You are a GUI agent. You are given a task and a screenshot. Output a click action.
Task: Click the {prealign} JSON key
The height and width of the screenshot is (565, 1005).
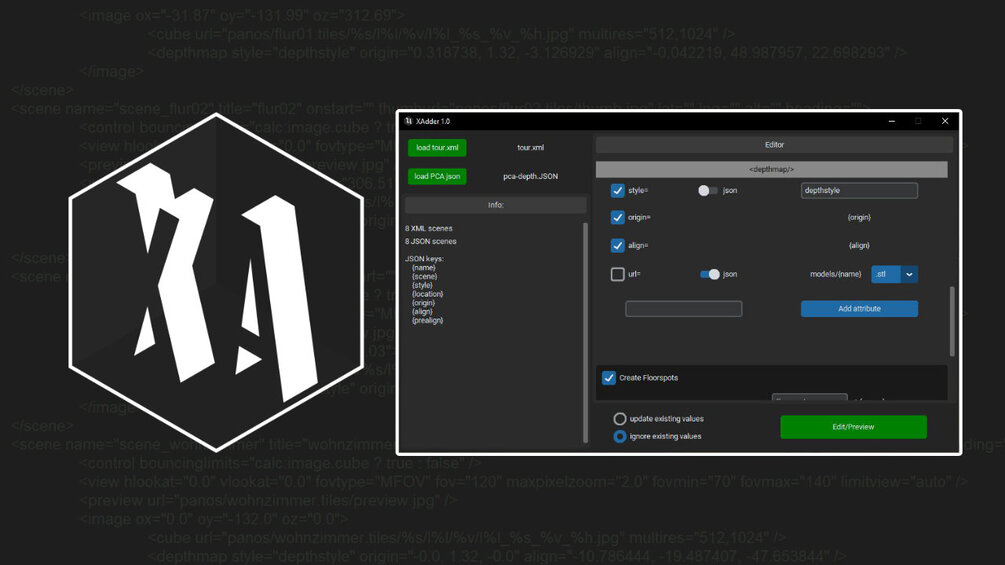coord(428,320)
